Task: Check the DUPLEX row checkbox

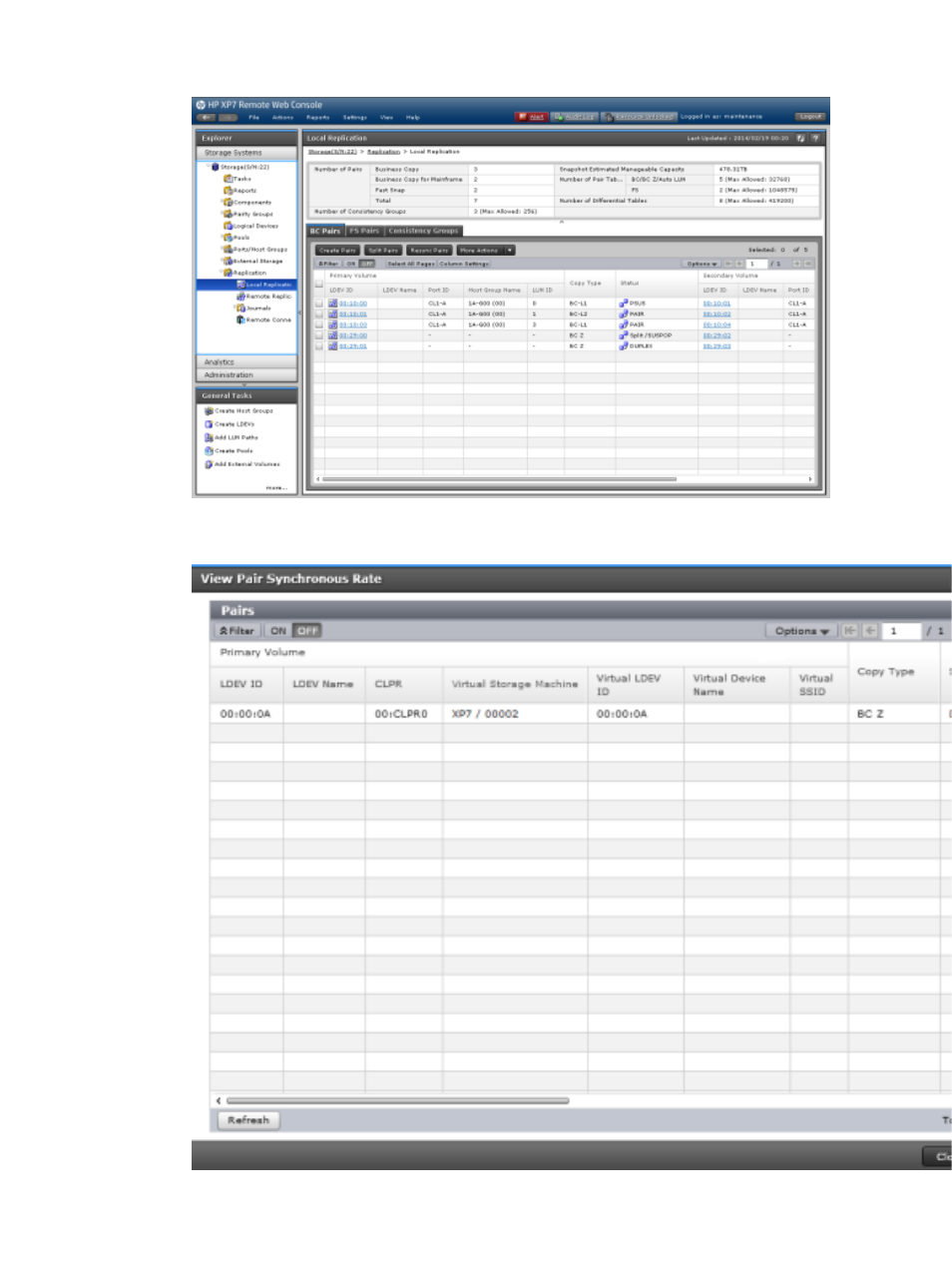Action: point(319,345)
